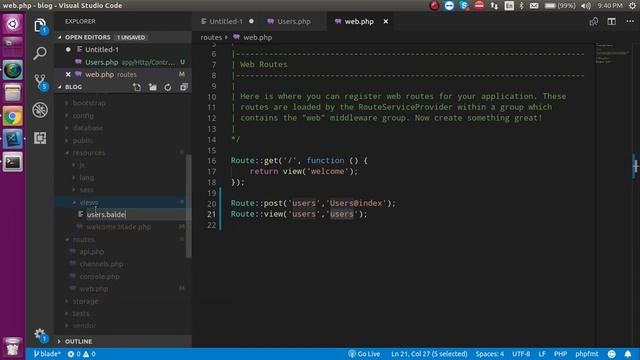Click the mail indicator in top bar
Screen dimensions: 640x360
click(x=534, y=6)
